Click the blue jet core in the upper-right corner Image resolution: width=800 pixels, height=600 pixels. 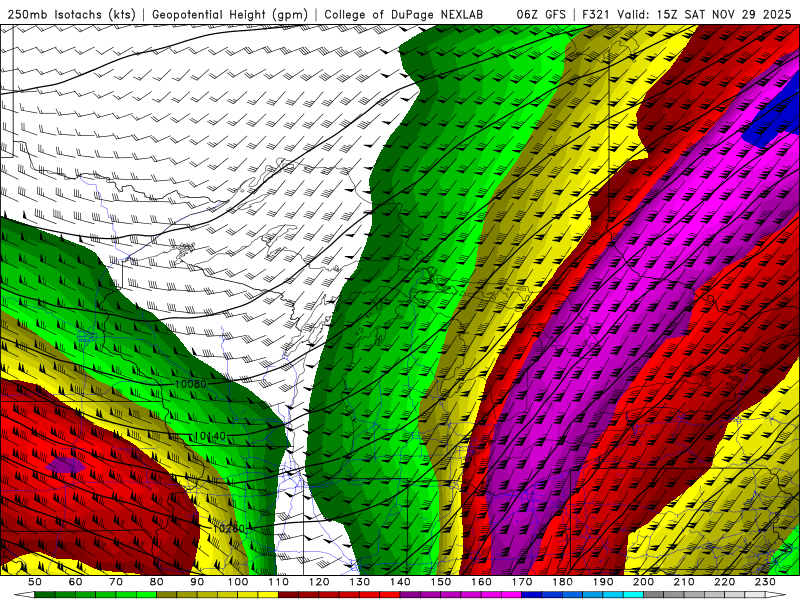776,116
